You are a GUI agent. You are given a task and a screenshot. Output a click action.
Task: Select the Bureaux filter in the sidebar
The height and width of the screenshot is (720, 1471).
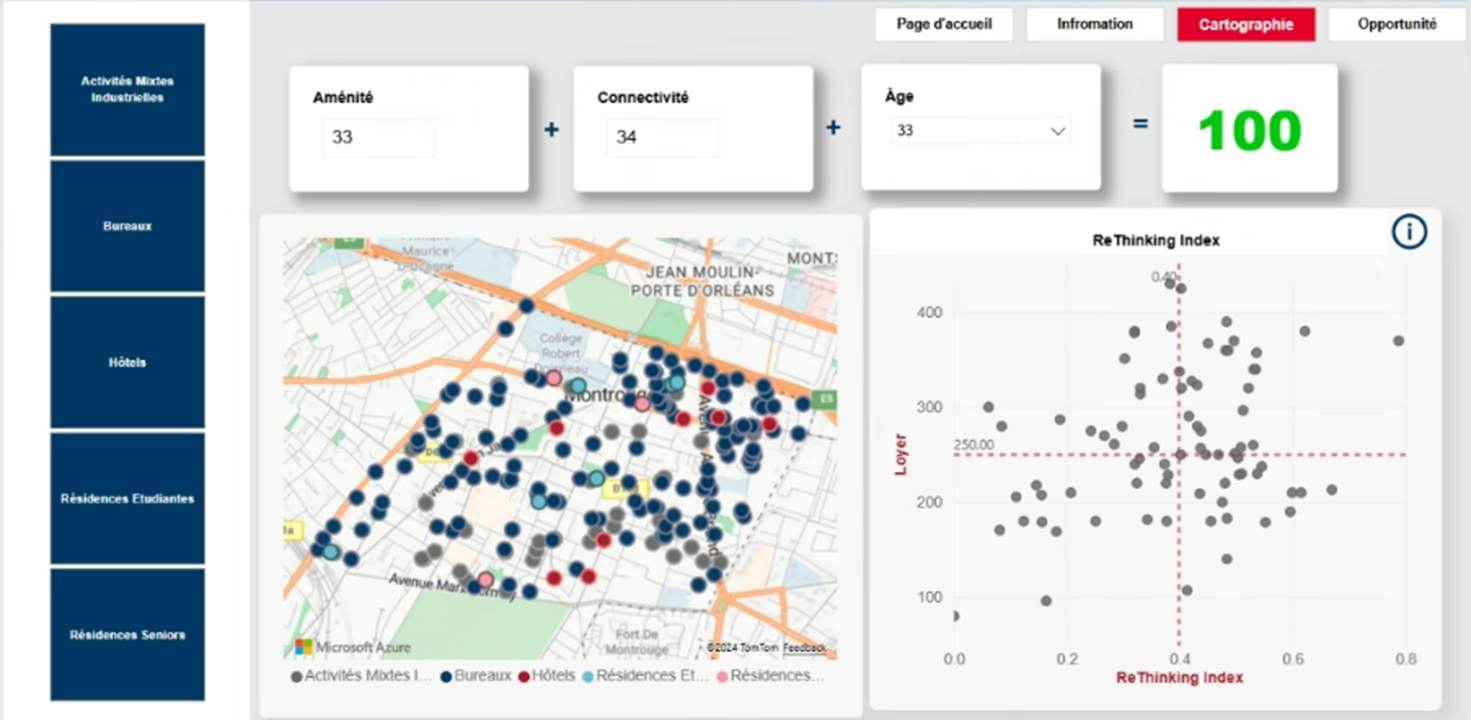pyautogui.click(x=126, y=226)
